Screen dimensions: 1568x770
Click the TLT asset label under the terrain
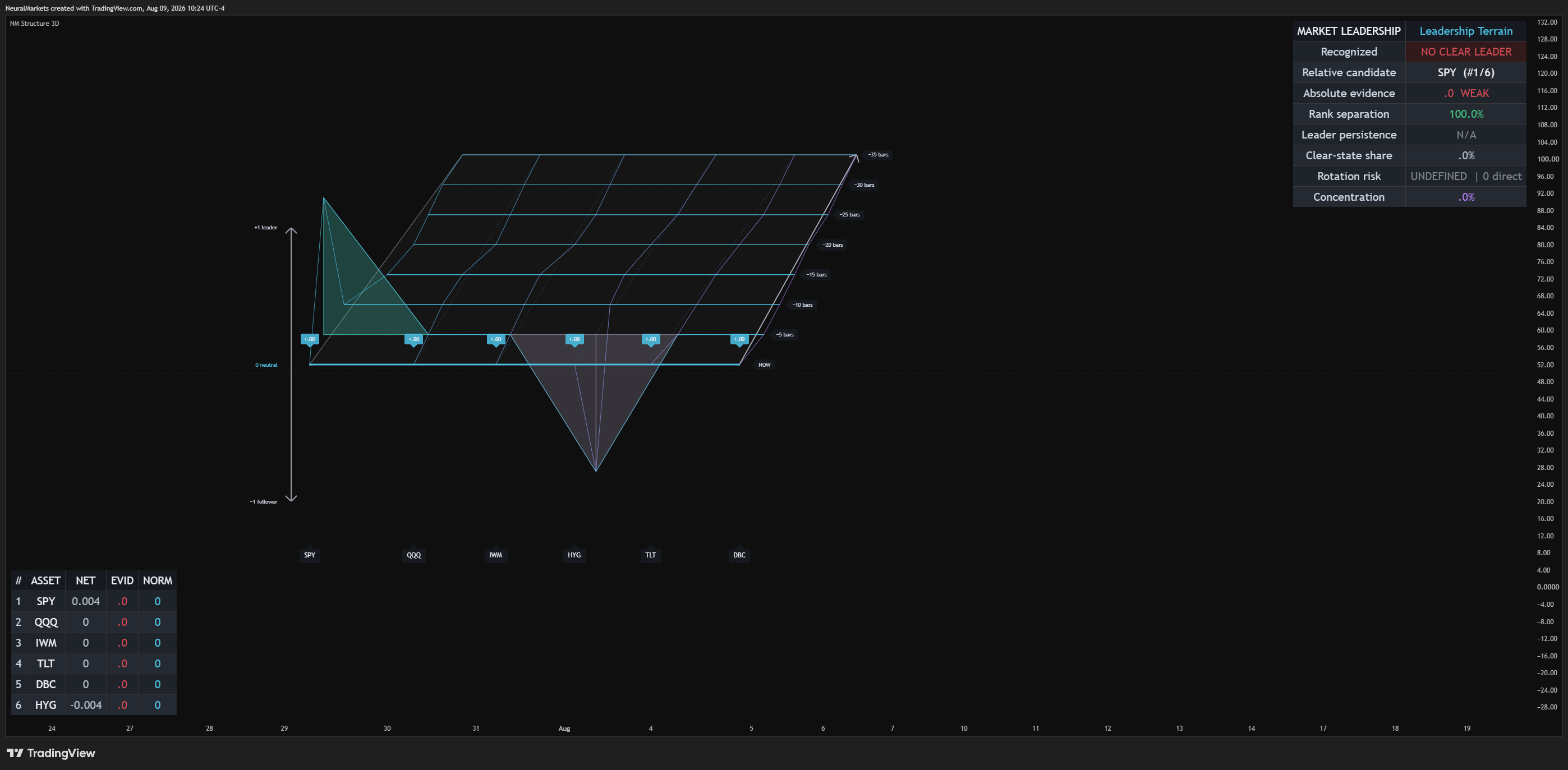(x=650, y=555)
